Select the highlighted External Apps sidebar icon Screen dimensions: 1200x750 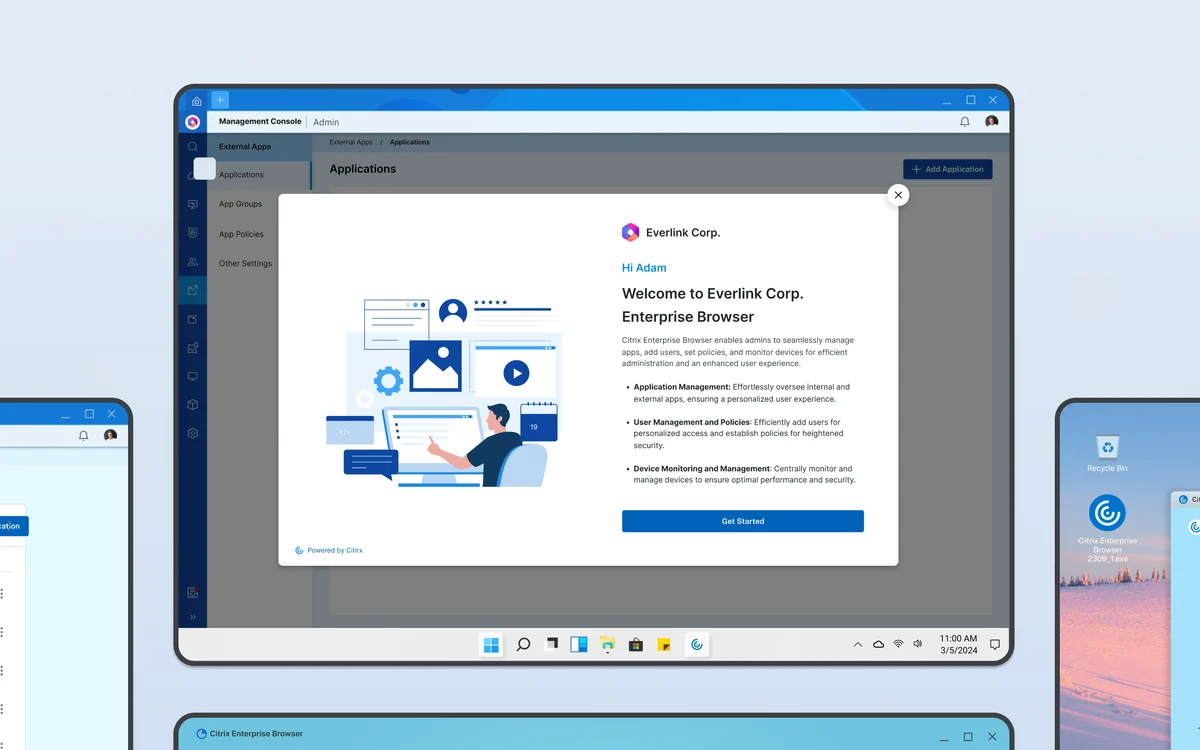[x=193, y=291]
